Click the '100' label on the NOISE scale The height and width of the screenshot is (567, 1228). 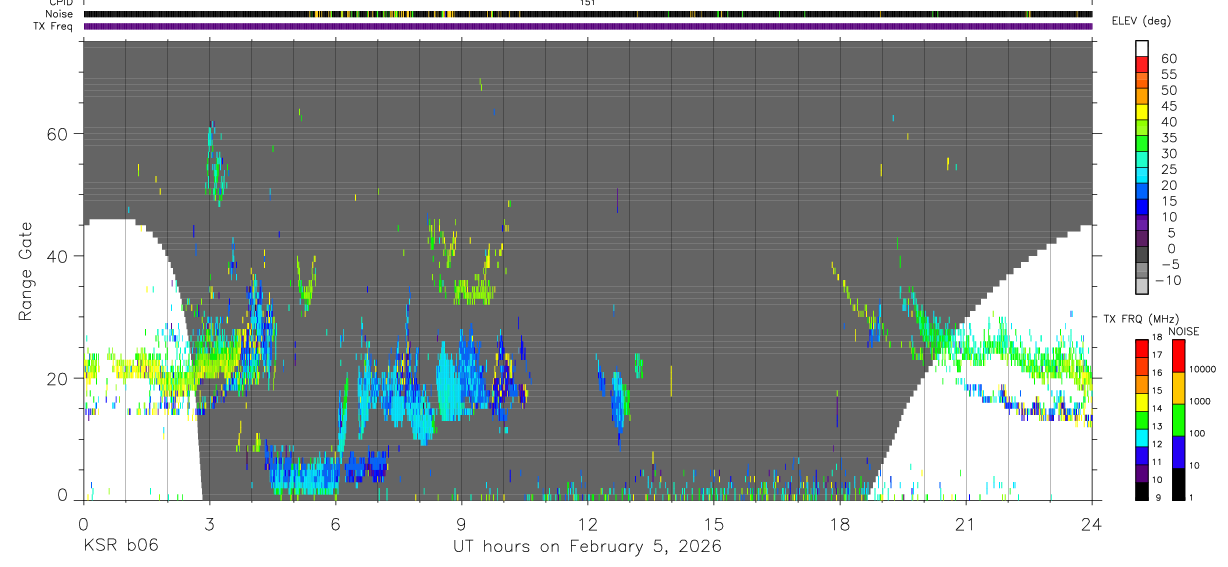(x=1197, y=433)
